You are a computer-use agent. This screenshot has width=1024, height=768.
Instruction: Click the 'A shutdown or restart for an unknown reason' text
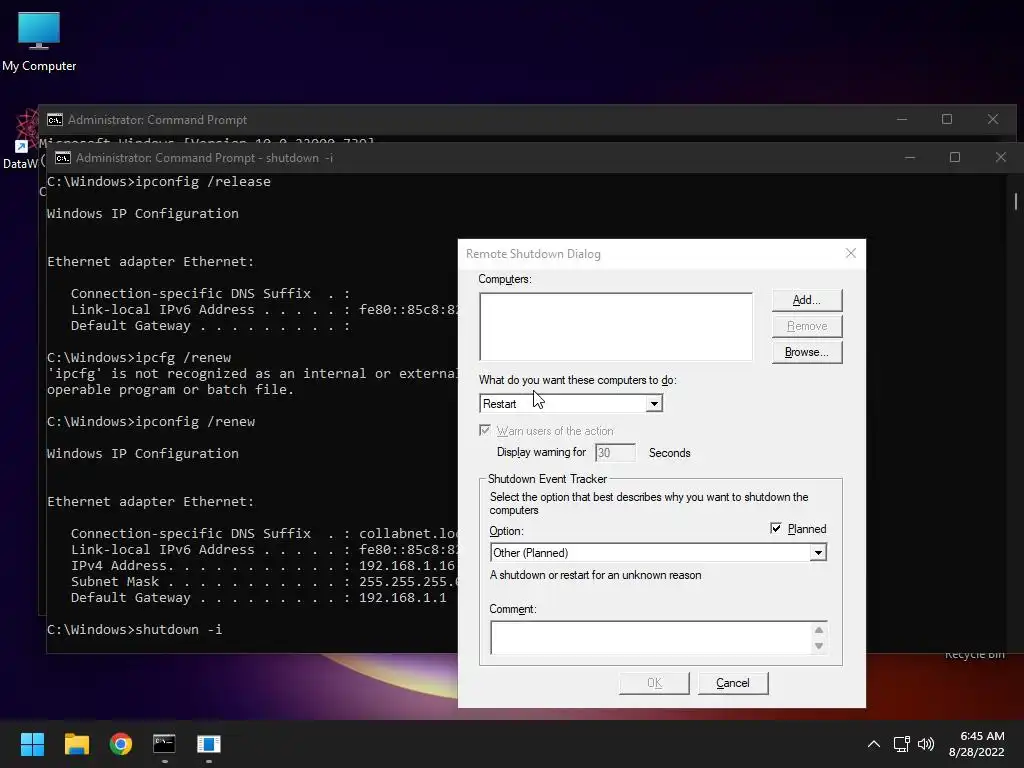[x=596, y=575]
